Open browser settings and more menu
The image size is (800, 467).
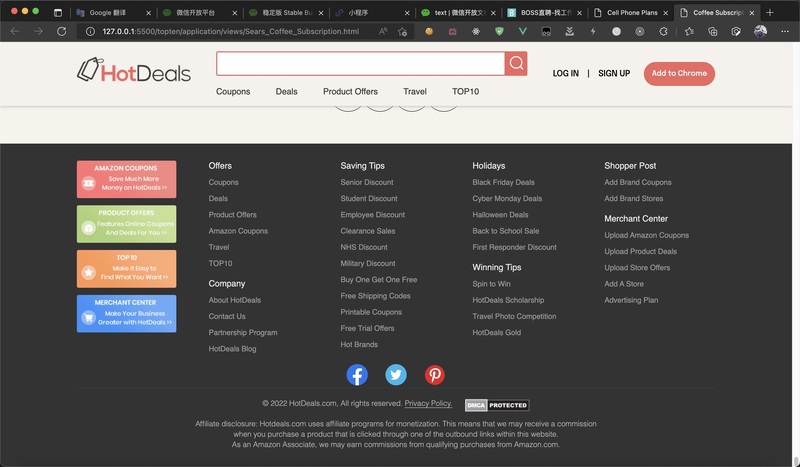[785, 32]
